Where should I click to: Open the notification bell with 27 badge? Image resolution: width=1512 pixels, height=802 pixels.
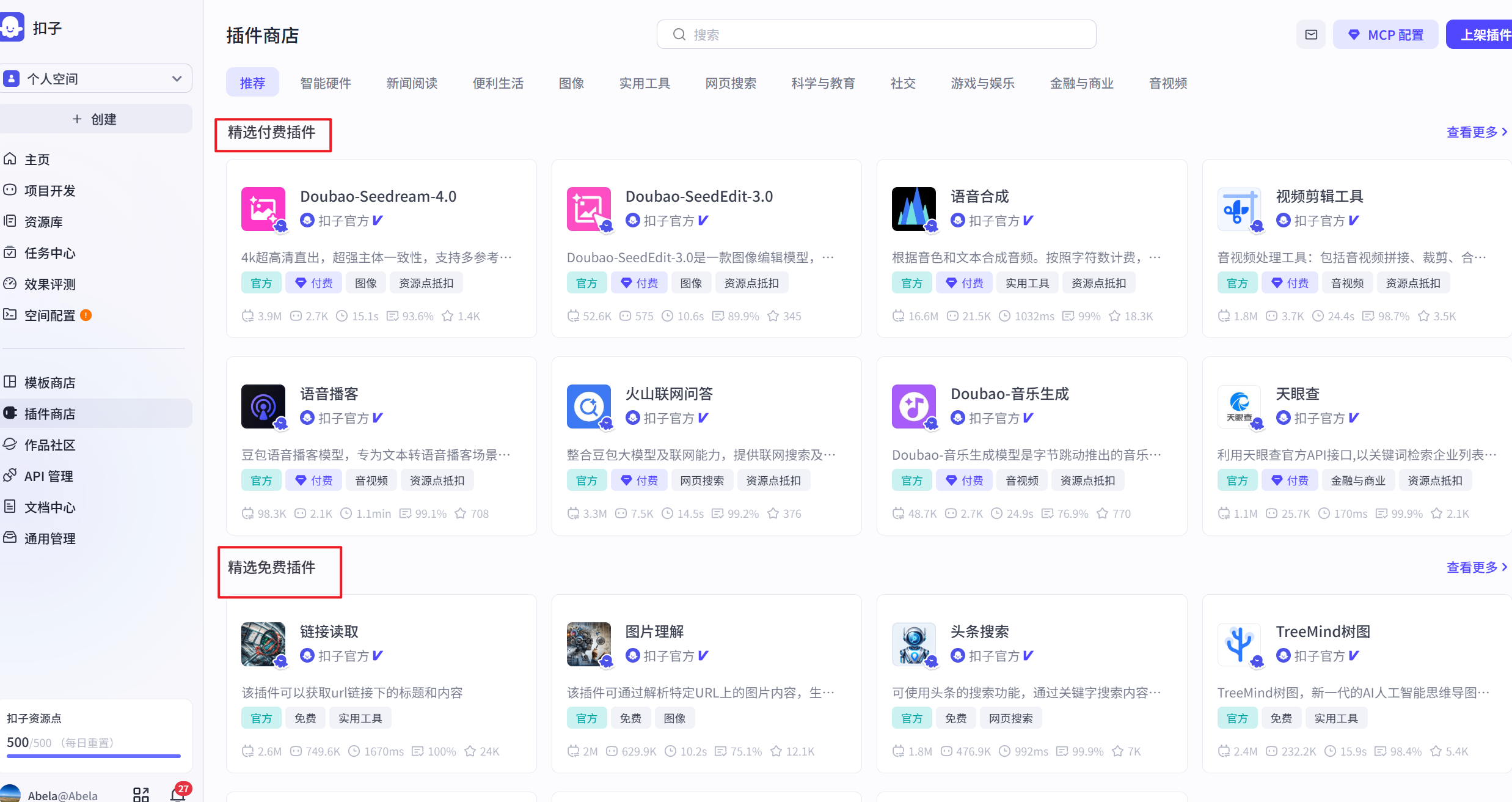(177, 793)
